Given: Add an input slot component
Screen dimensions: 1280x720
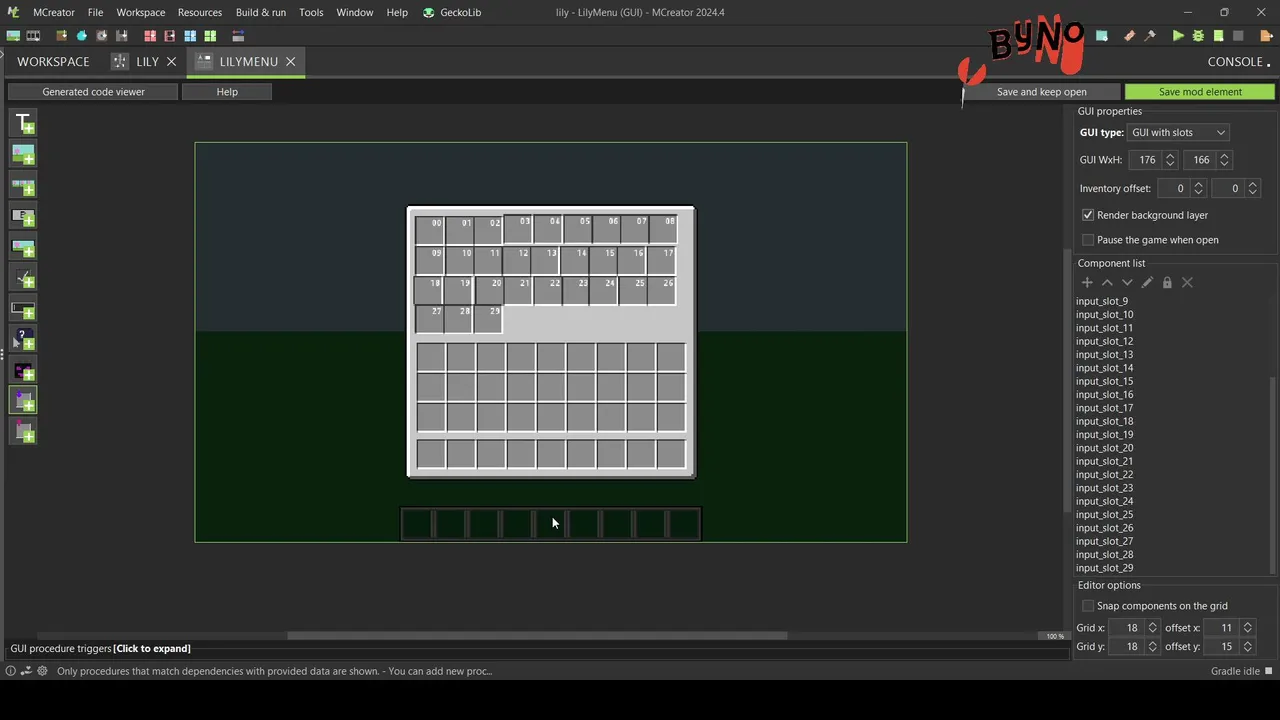Looking at the screenshot, I should (x=24, y=401).
